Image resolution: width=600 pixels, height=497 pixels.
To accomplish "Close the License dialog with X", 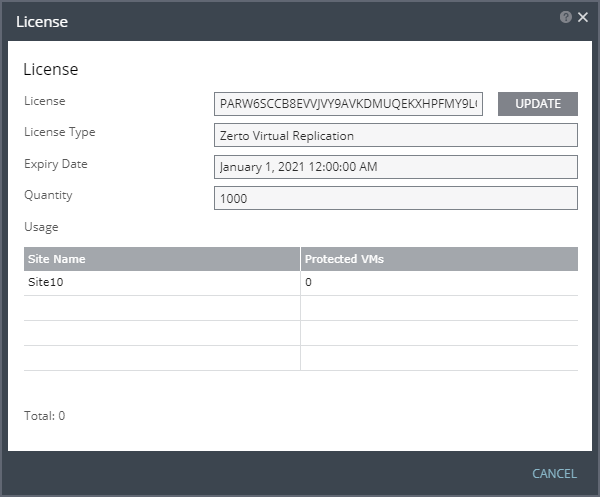I will [x=583, y=17].
